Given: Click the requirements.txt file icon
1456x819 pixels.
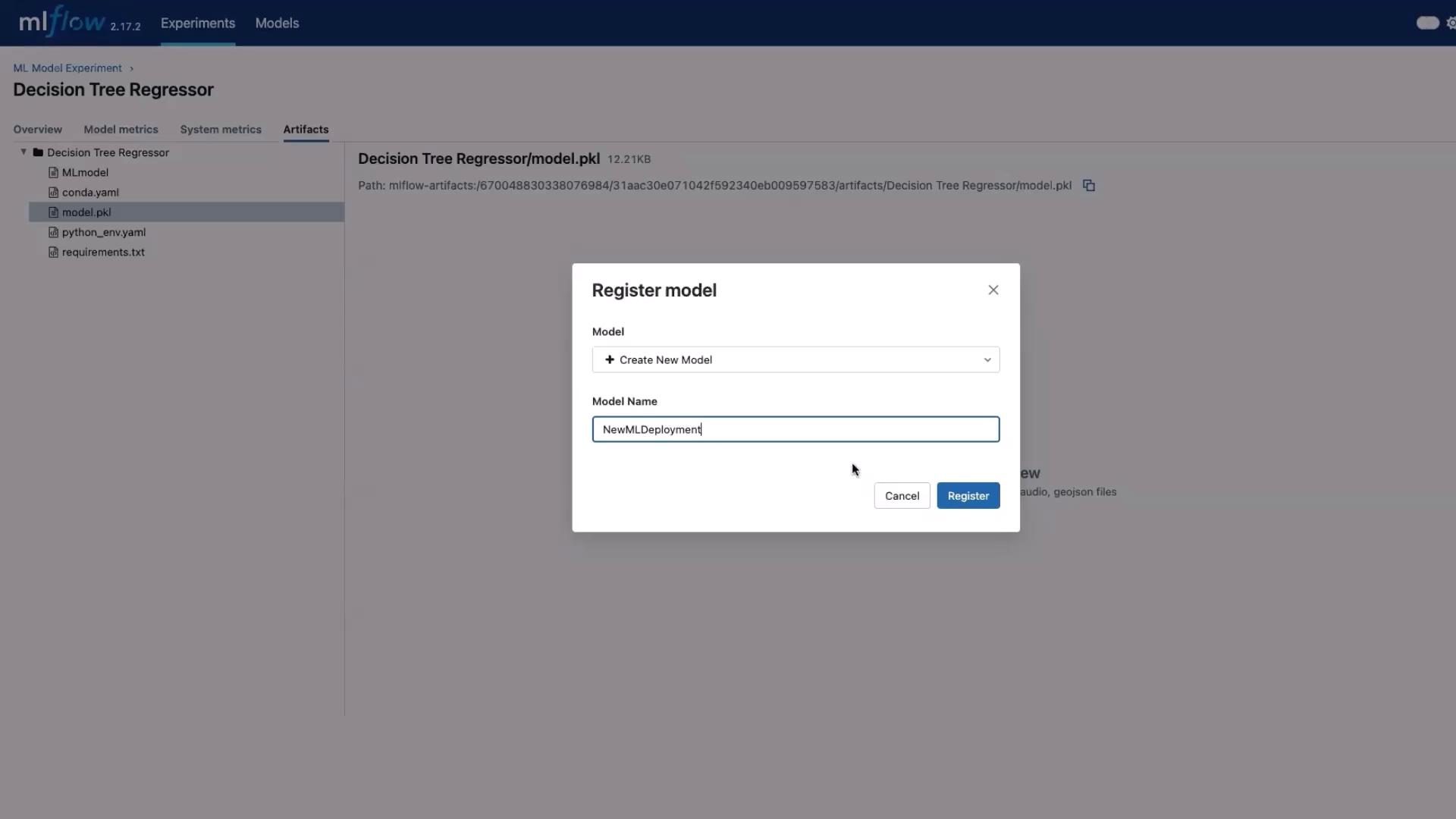Looking at the screenshot, I should point(53,253).
